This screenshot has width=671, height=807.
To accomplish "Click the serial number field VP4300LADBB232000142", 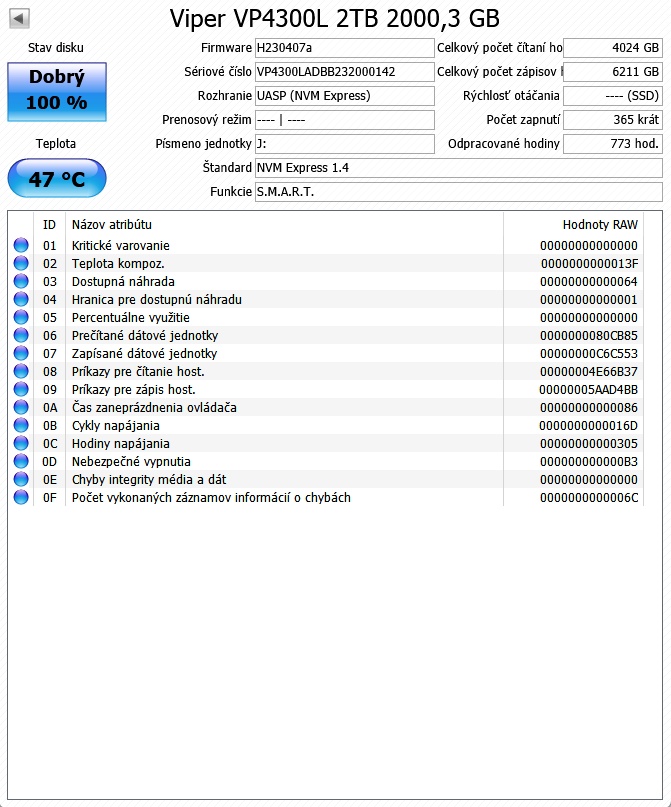I will pos(345,72).
